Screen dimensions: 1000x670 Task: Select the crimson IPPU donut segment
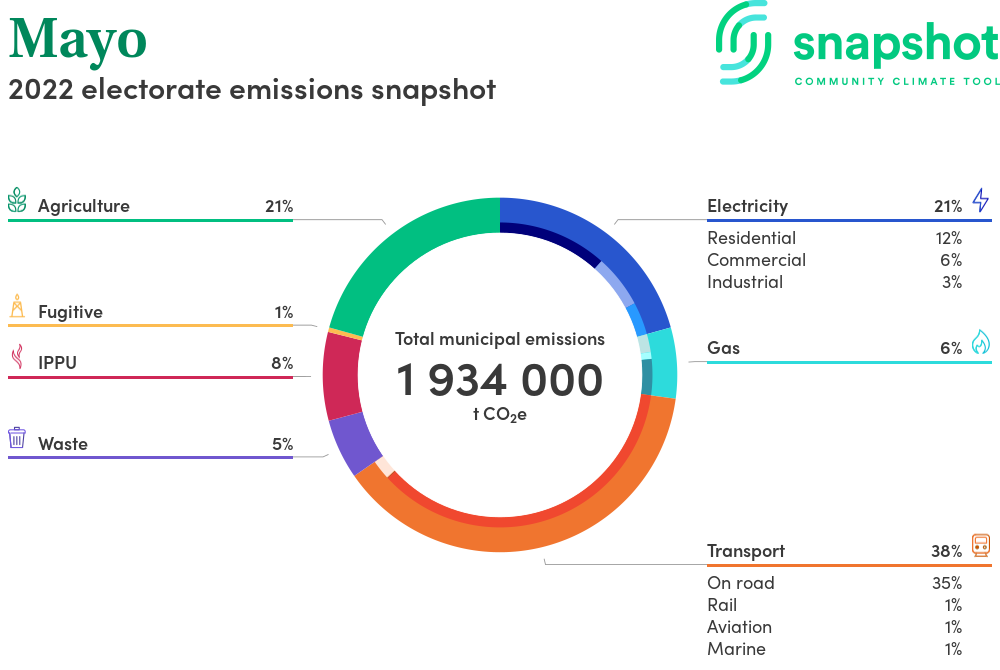click(342, 376)
